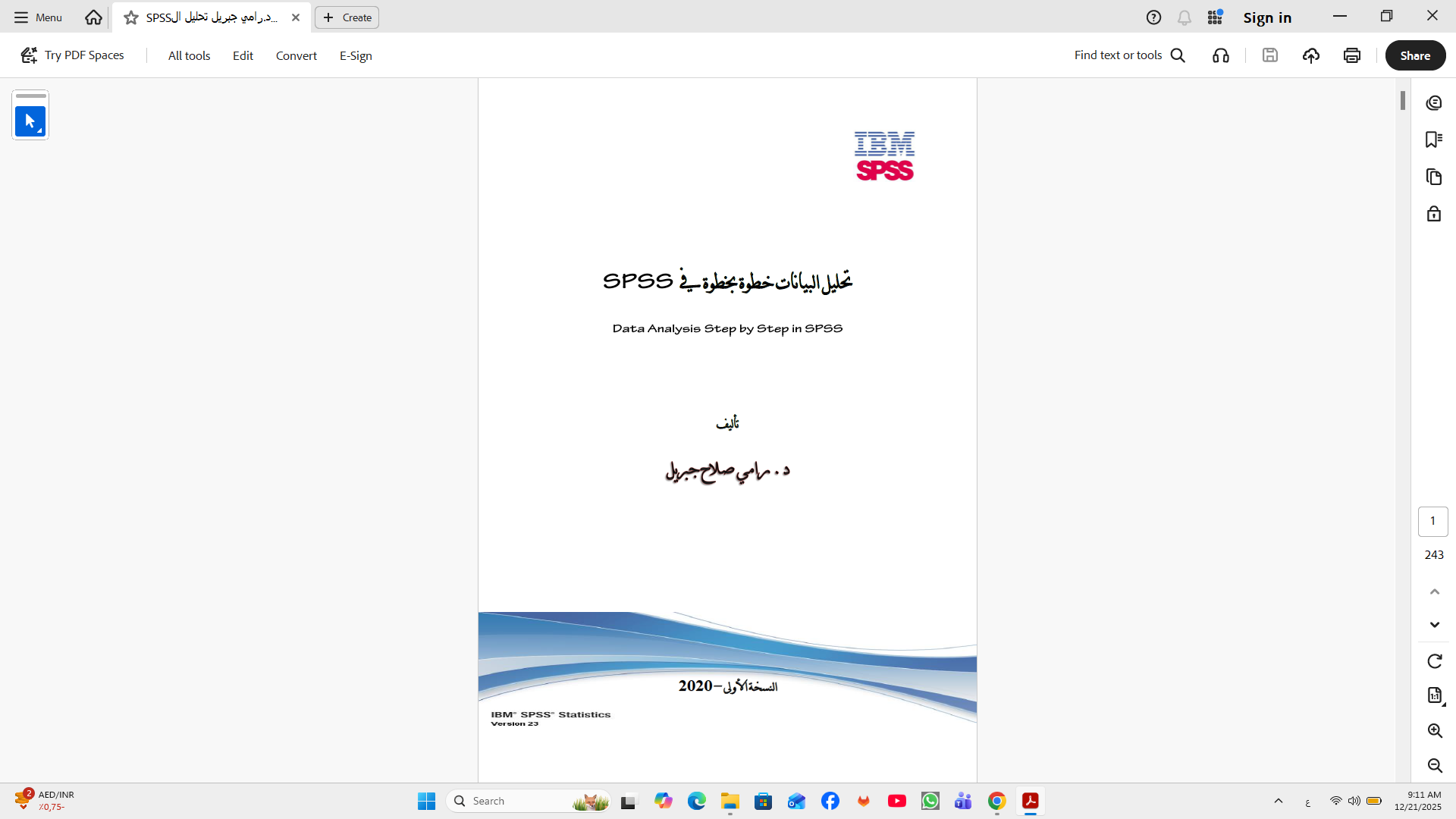1456x819 pixels.
Task: Open the protect document lock icon
Action: tap(1434, 213)
